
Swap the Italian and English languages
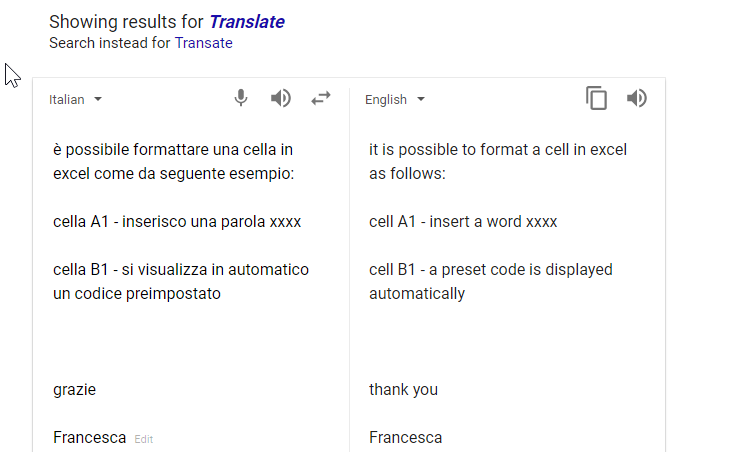320,98
